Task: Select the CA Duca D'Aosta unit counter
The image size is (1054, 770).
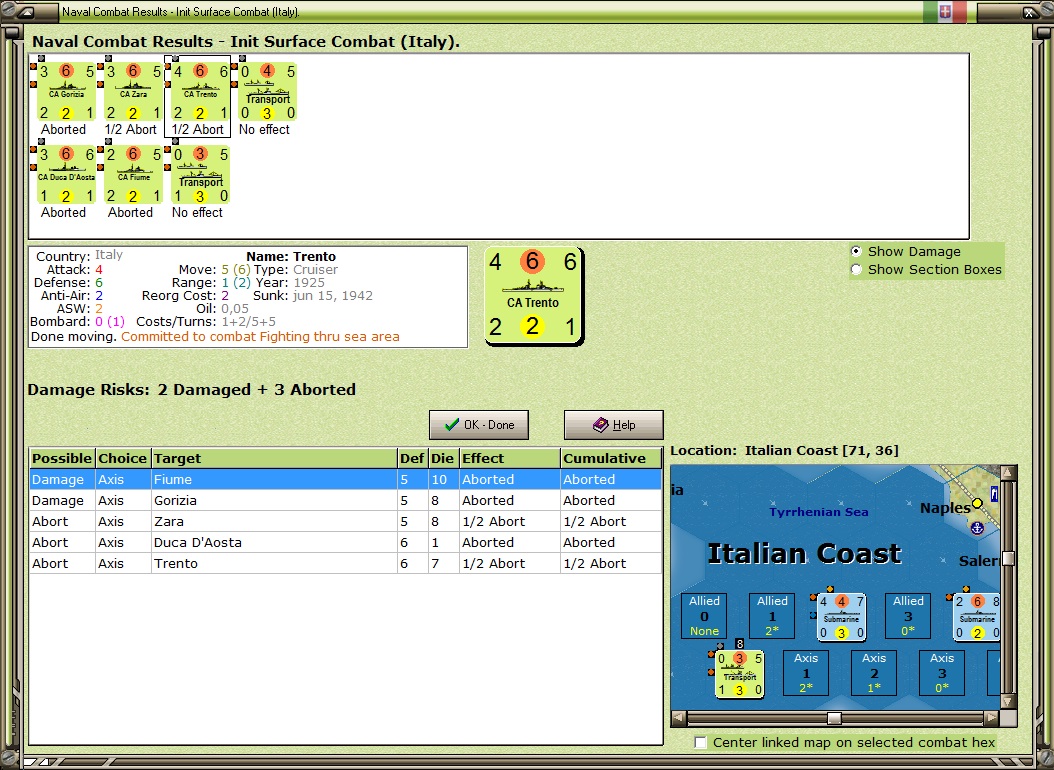Action: pos(66,175)
